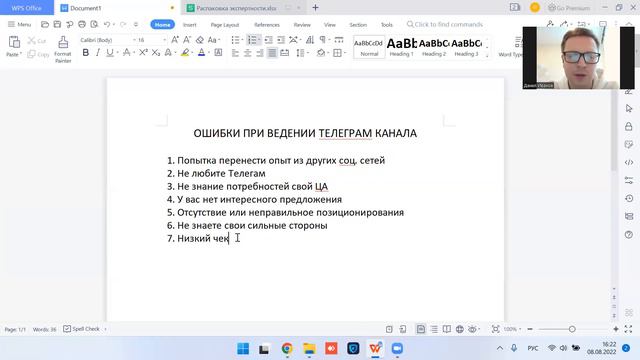Click the Format Painter brush

click(x=63, y=42)
